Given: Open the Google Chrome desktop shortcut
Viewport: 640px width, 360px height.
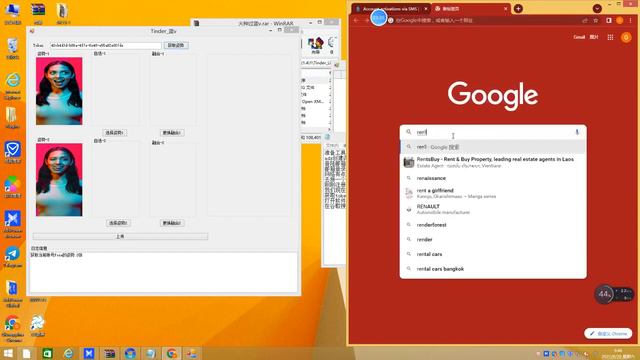Looking at the screenshot, I should pos(13,328).
